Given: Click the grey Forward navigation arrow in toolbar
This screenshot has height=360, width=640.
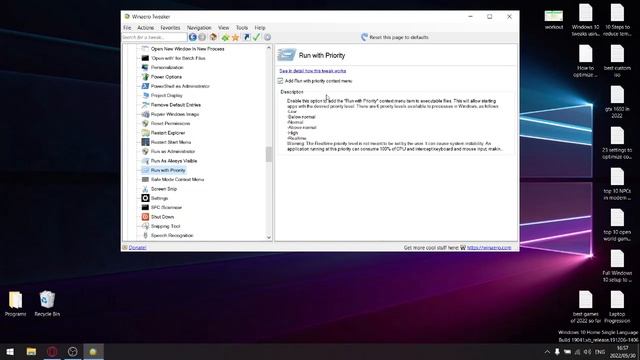Looking at the screenshot, I should pos(202,37).
